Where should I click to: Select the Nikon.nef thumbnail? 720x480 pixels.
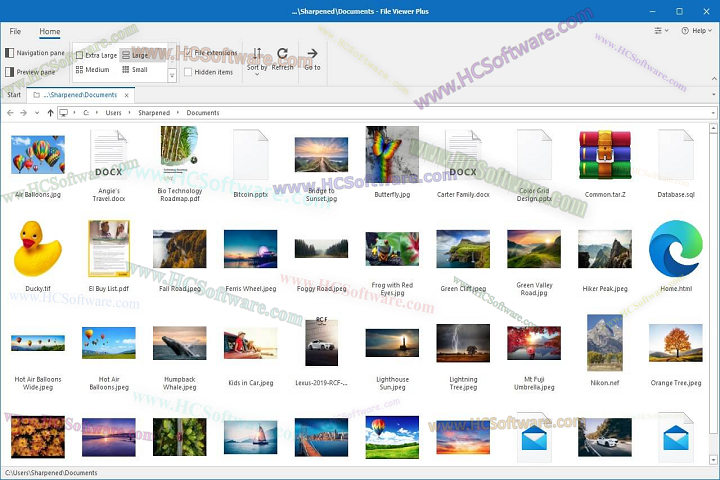coord(605,343)
